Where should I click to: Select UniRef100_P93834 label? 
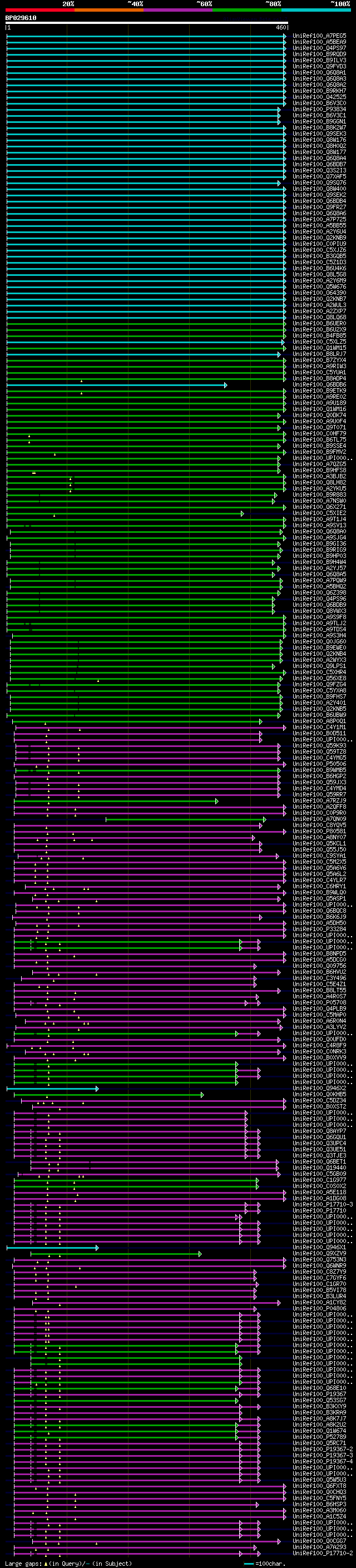[319, 110]
